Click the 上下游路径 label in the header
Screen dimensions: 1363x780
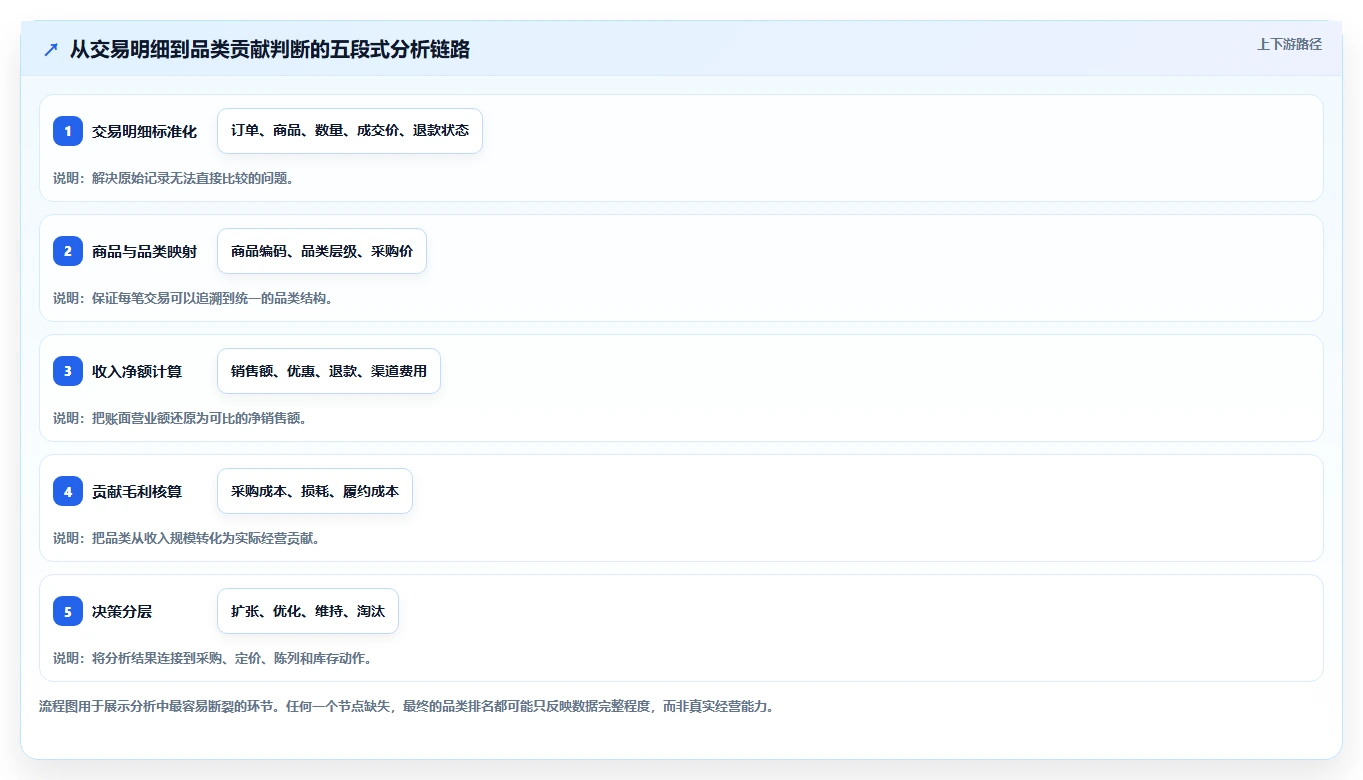(1289, 44)
